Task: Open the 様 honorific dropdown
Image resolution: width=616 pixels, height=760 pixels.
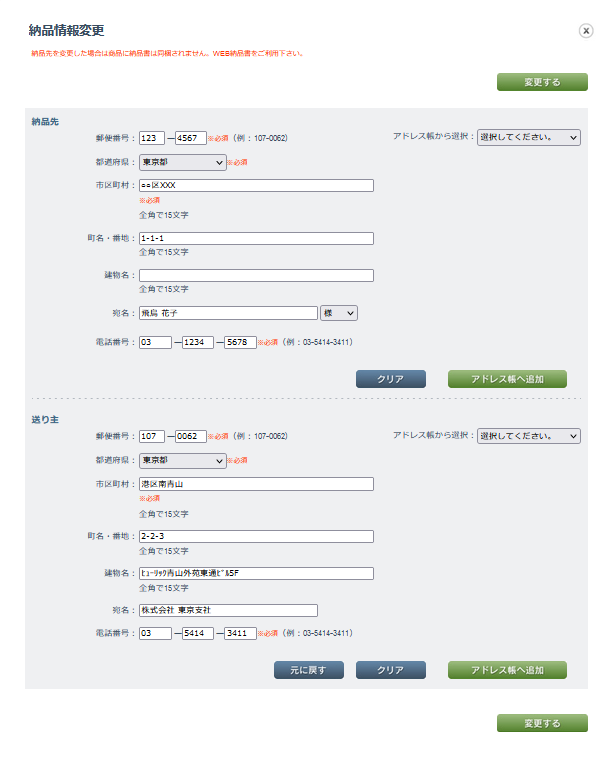Action: [x=339, y=313]
